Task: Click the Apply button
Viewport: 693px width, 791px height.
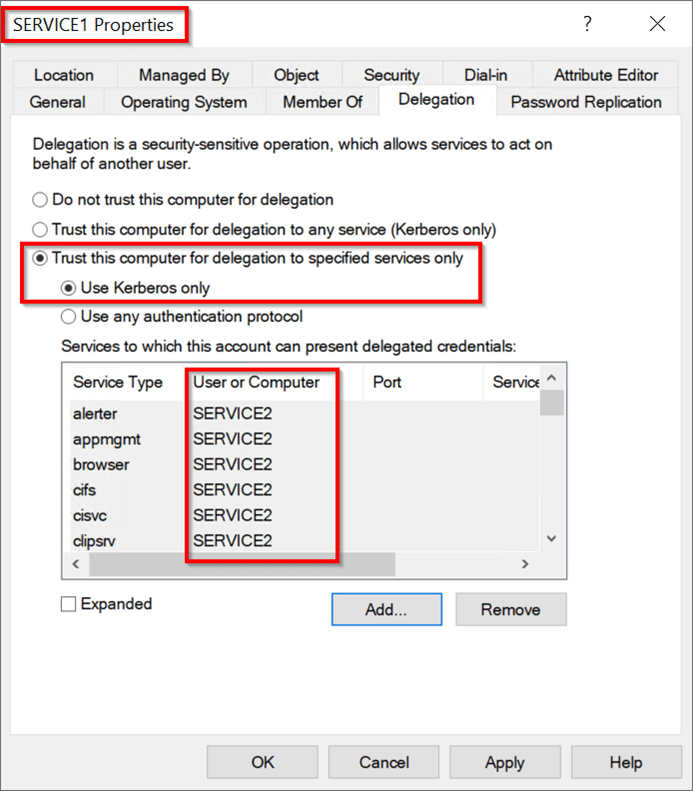Action: pos(505,762)
